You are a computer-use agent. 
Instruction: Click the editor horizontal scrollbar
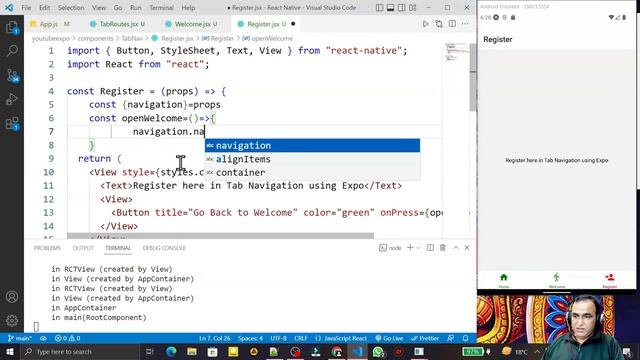click(x=220, y=236)
